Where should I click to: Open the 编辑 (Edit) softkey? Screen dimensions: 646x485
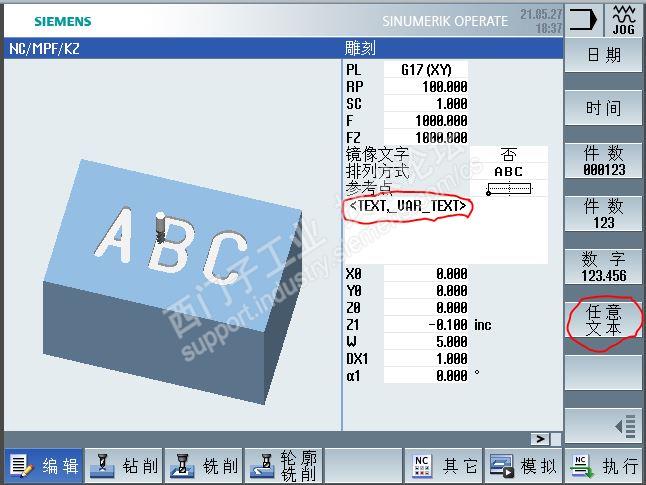(43, 466)
